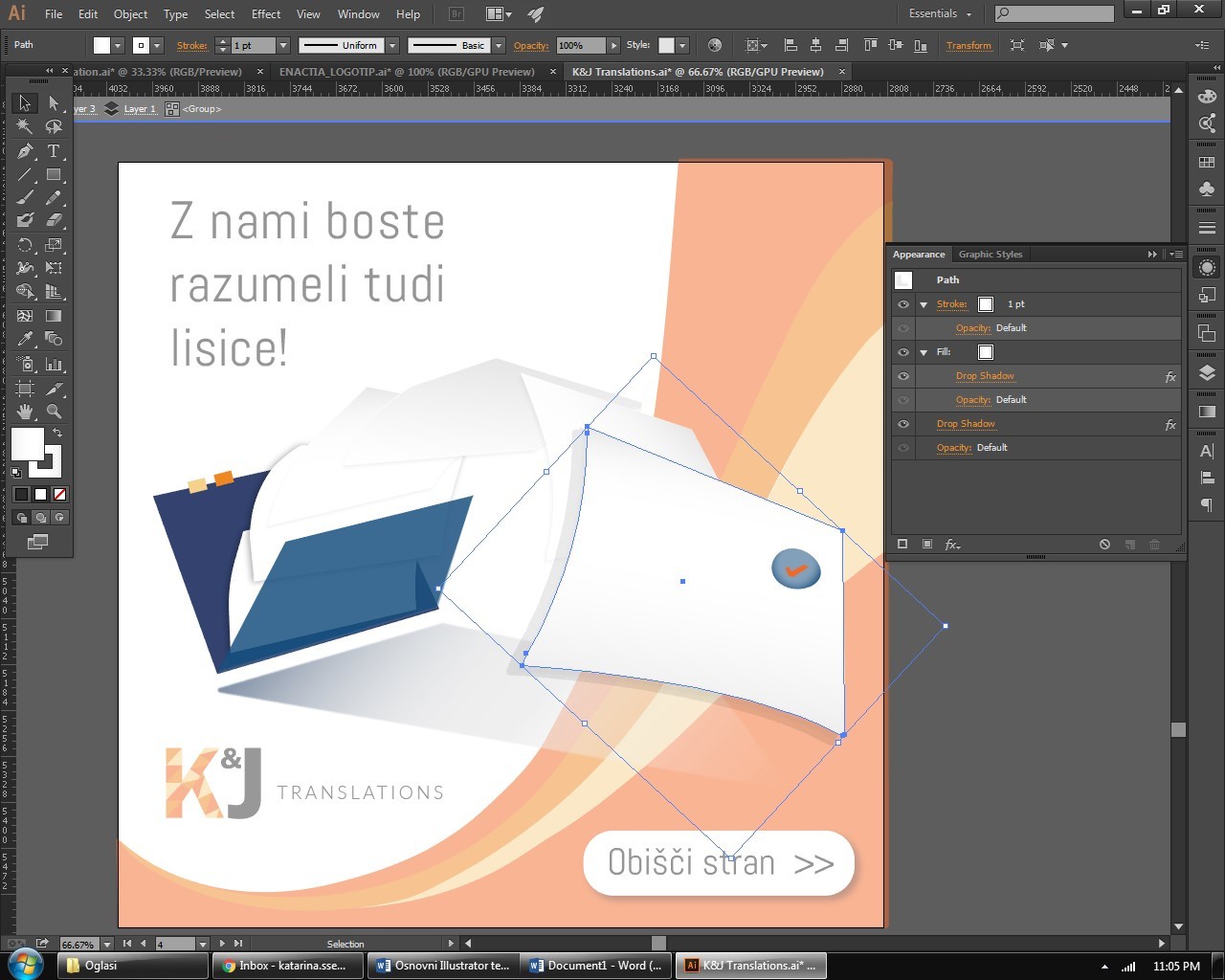Toggle visibility of the Fill attribute
This screenshot has height=980, width=1225.
tap(902, 352)
